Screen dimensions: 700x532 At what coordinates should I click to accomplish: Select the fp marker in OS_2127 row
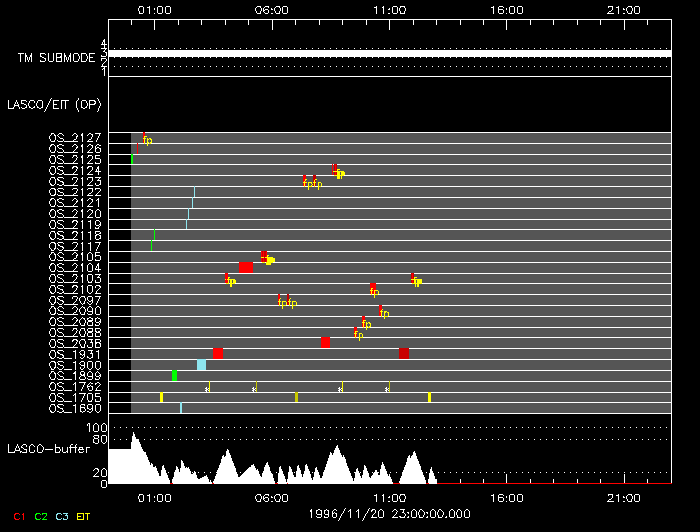(x=147, y=140)
